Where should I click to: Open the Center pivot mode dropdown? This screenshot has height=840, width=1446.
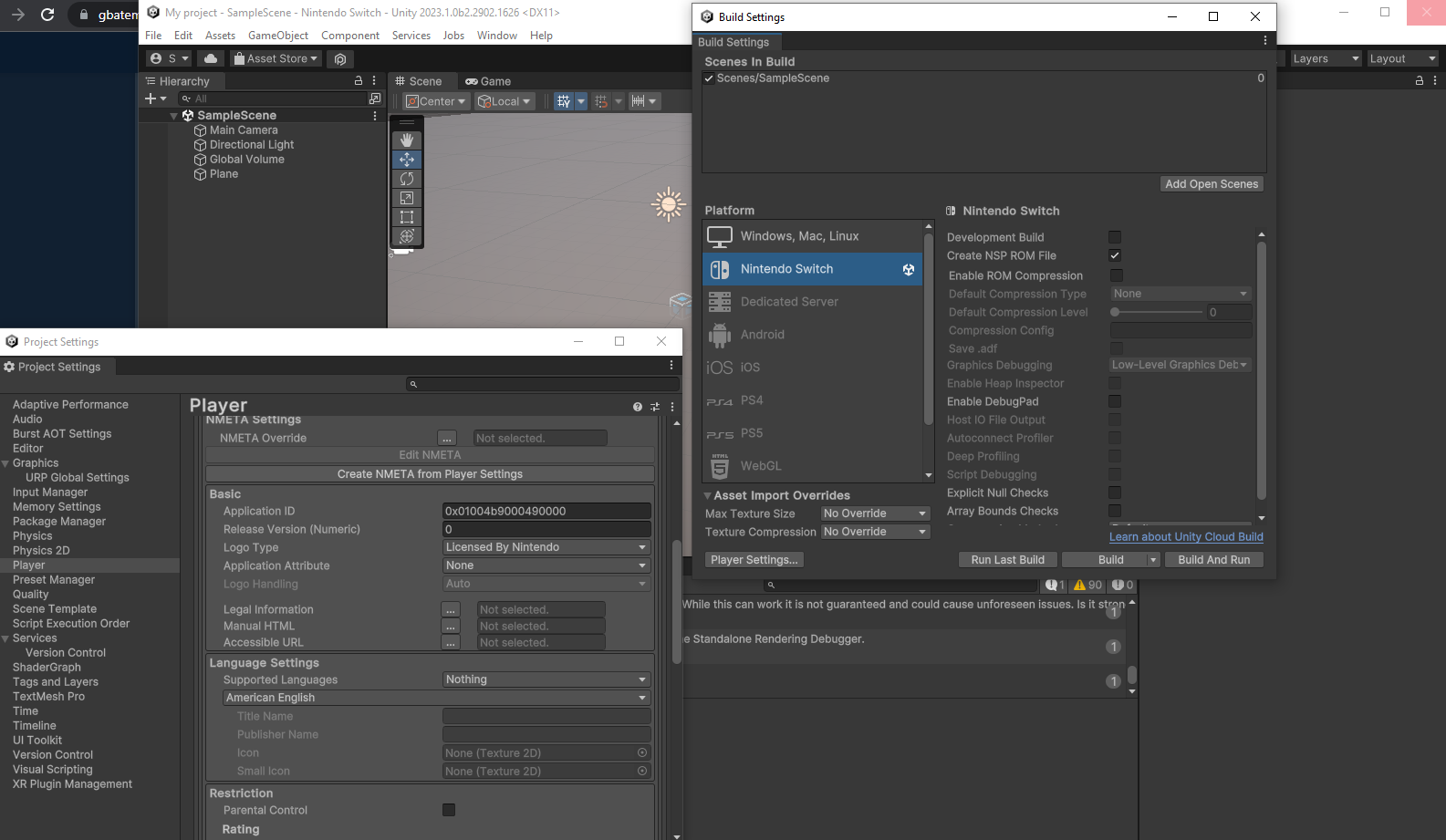click(436, 101)
